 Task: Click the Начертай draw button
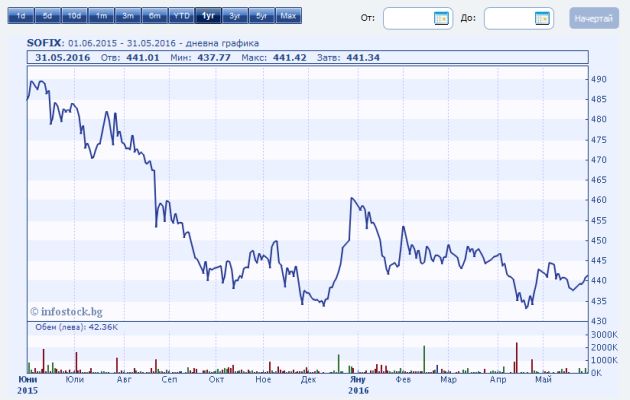pyautogui.click(x=594, y=18)
